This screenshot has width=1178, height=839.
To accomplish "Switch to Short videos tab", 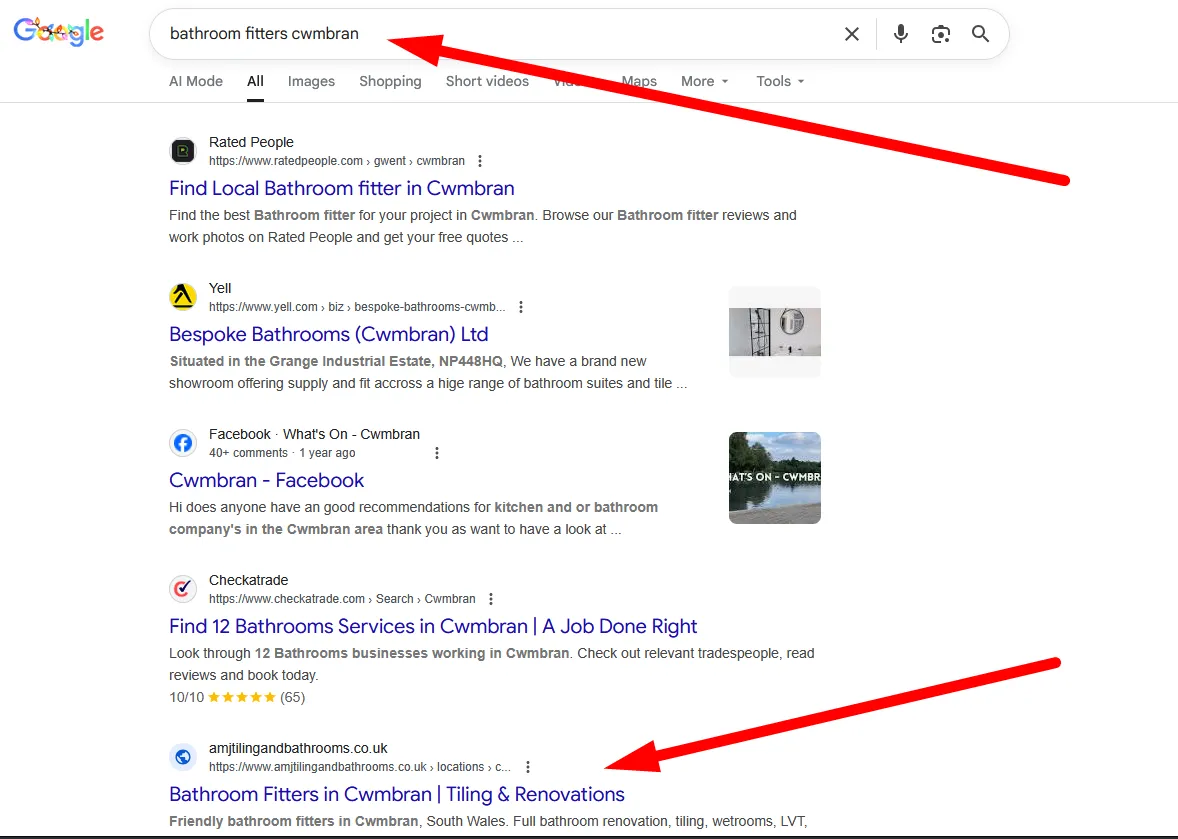I will (487, 81).
